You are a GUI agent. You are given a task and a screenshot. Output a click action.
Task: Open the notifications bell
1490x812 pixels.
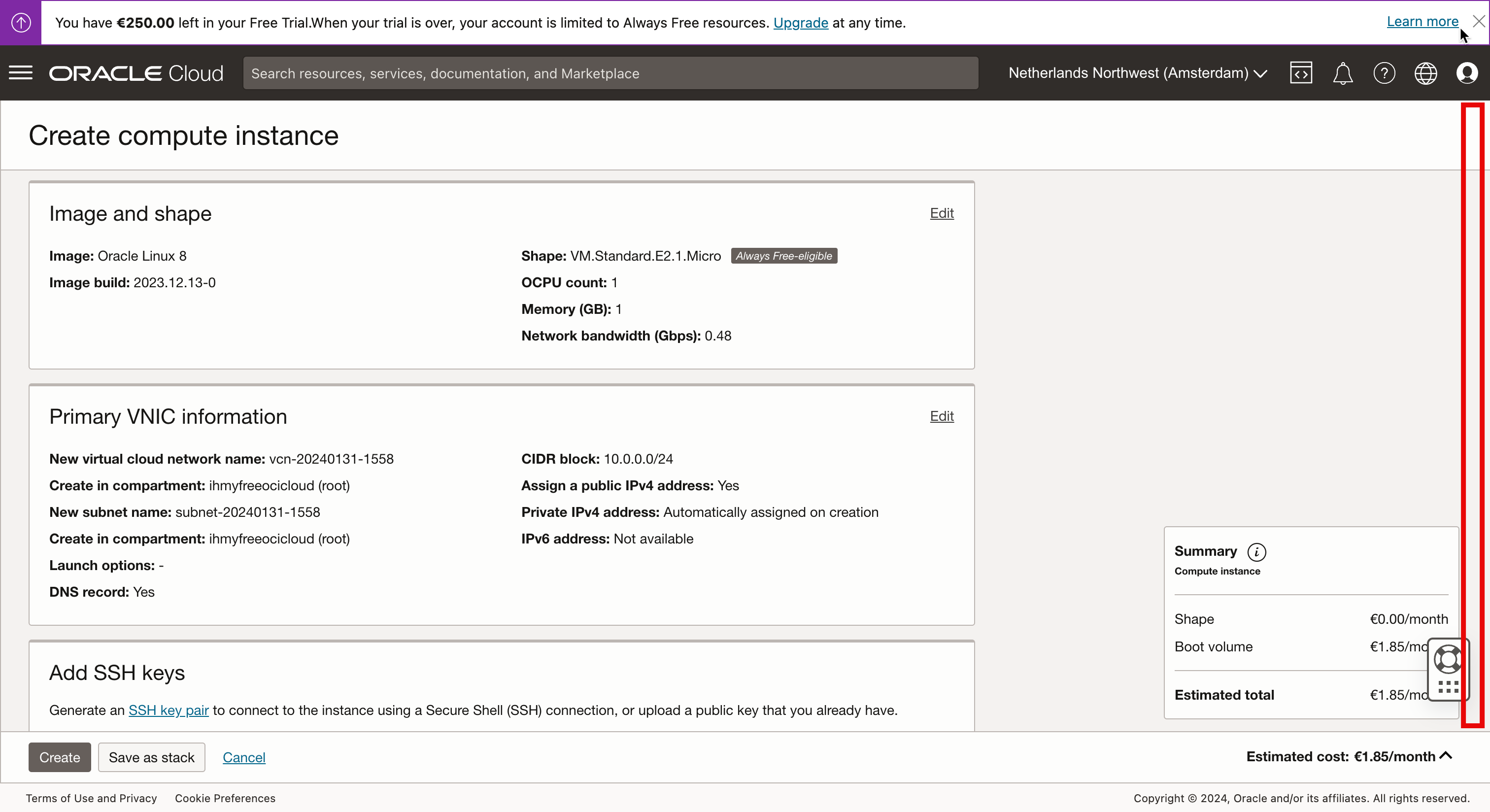tap(1343, 73)
